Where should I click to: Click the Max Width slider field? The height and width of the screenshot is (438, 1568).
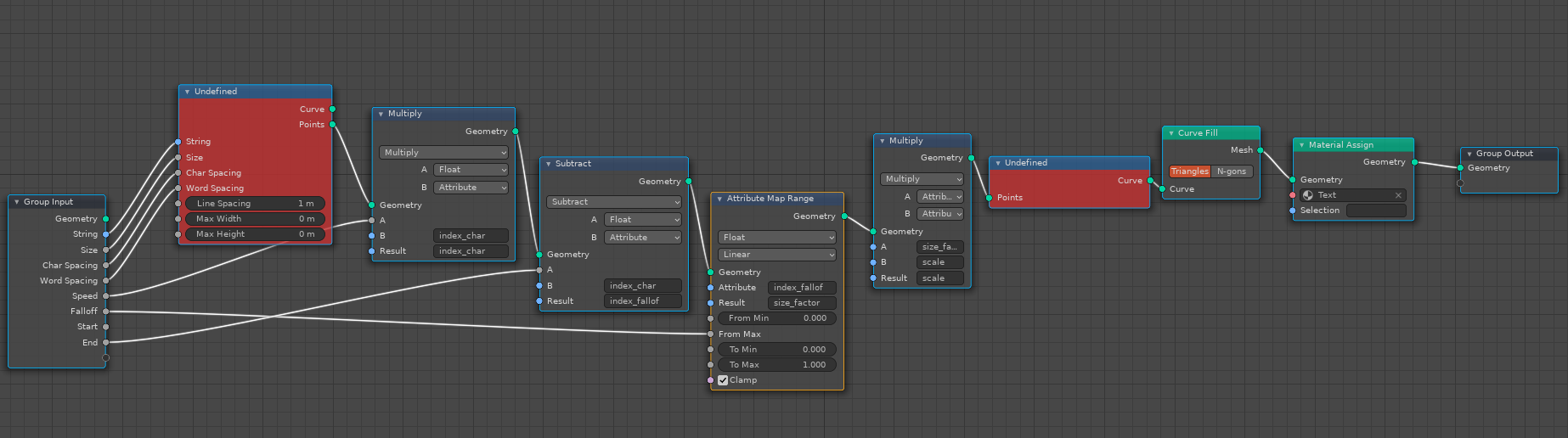[255, 219]
